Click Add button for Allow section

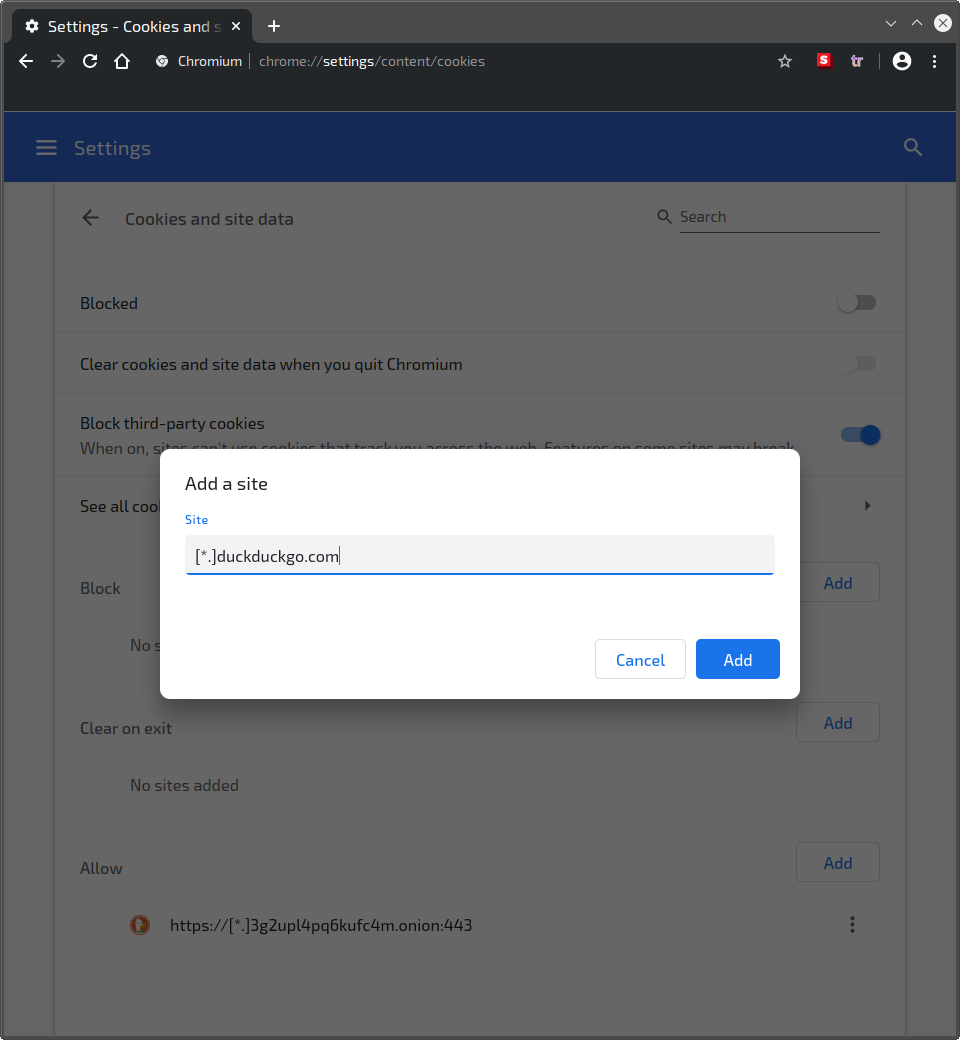838,862
